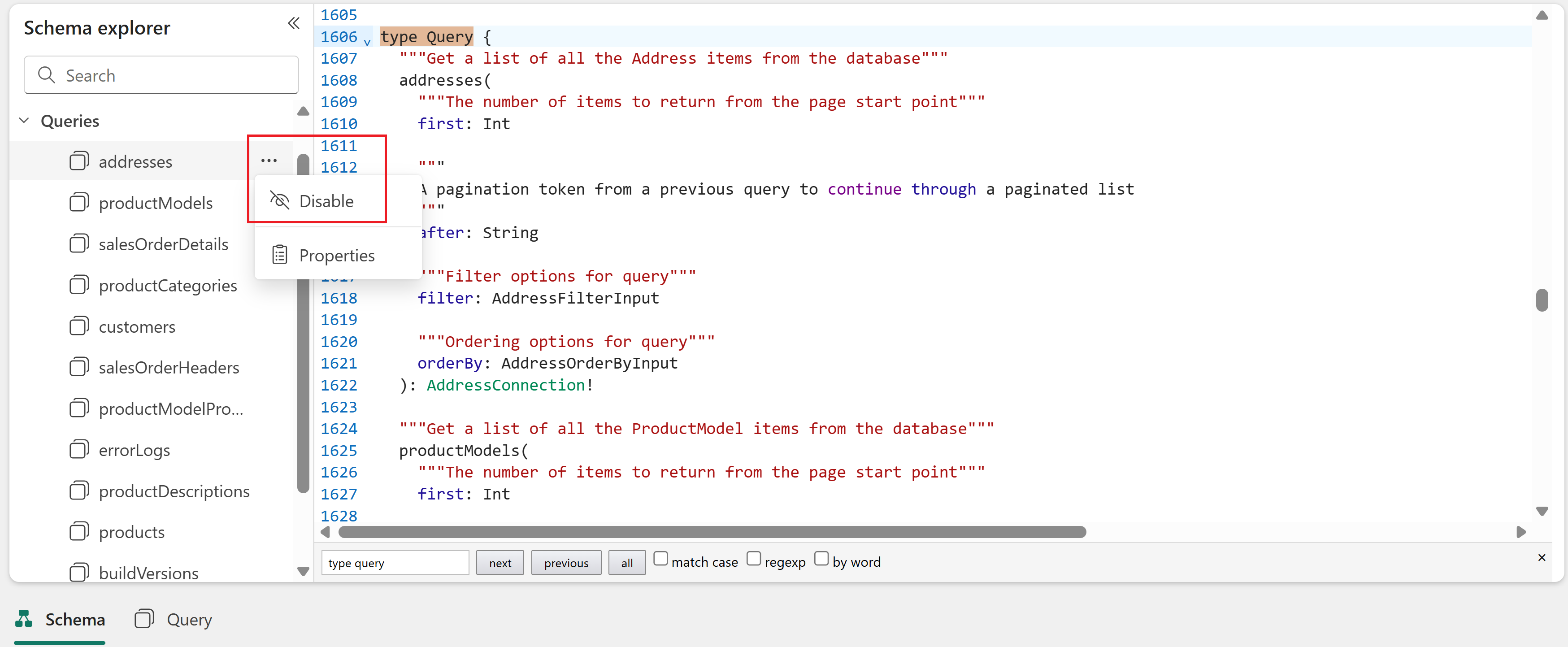Fold the type Query code block
The width and height of the screenshot is (1568, 647).
point(367,41)
